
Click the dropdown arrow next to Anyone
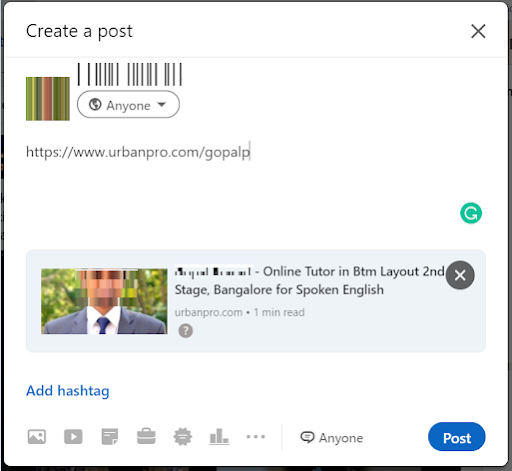click(x=162, y=105)
